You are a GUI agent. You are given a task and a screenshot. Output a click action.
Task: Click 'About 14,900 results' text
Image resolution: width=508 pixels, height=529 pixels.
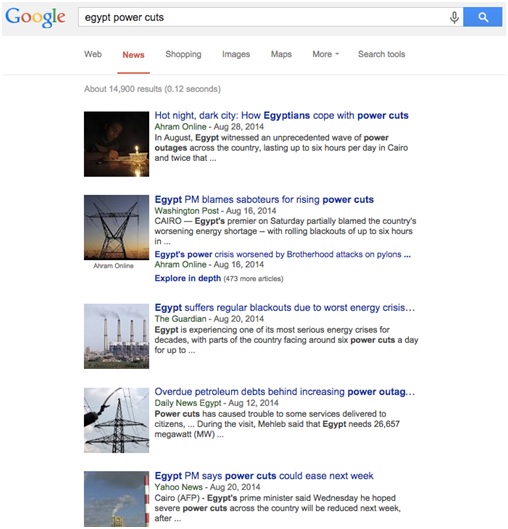pos(152,89)
